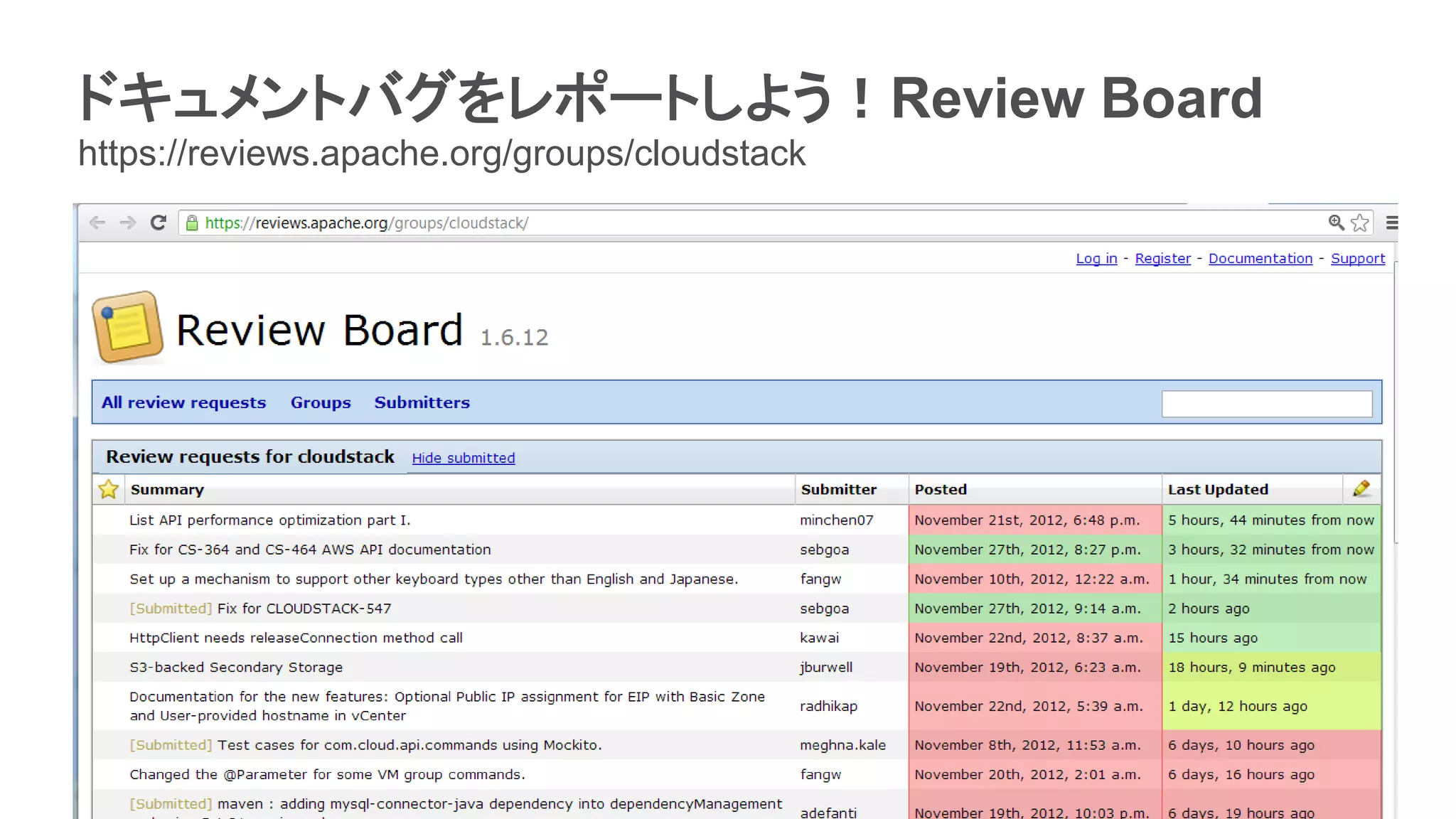This screenshot has width=1456, height=819.
Task: Select the Submitters tab
Action: [x=422, y=402]
